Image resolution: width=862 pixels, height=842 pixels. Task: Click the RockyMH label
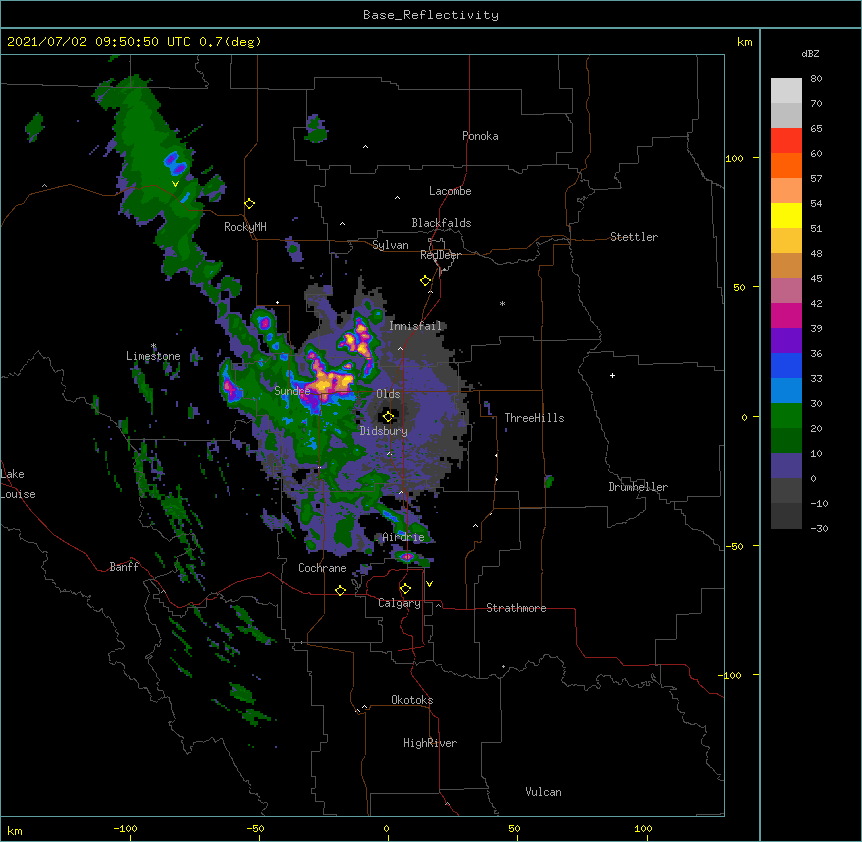tap(245, 227)
